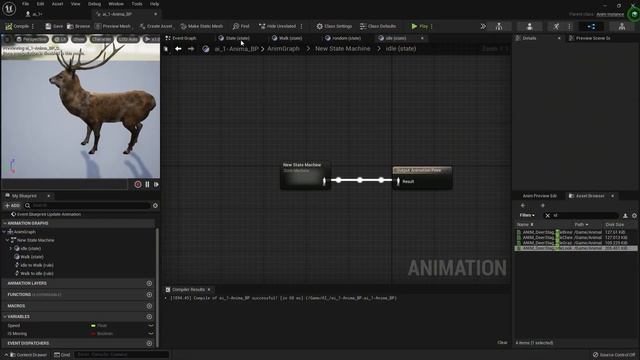Expand the idle (state) tree item
This screenshot has width=640, height=360.
(x=11, y=249)
